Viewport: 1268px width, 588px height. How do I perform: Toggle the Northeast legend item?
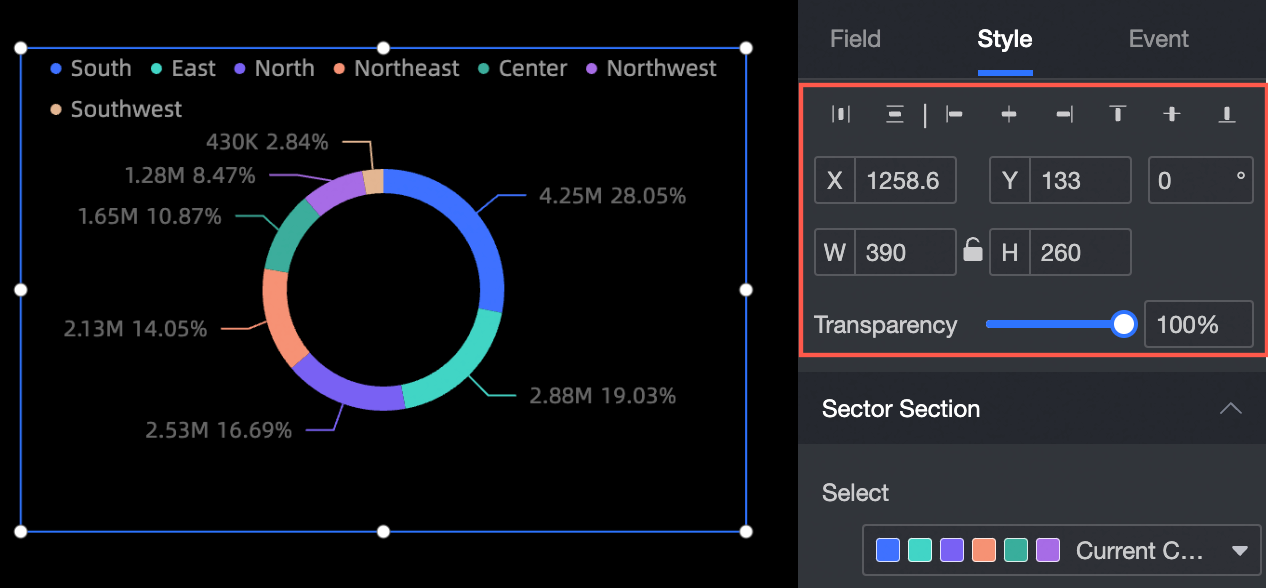coord(396,68)
